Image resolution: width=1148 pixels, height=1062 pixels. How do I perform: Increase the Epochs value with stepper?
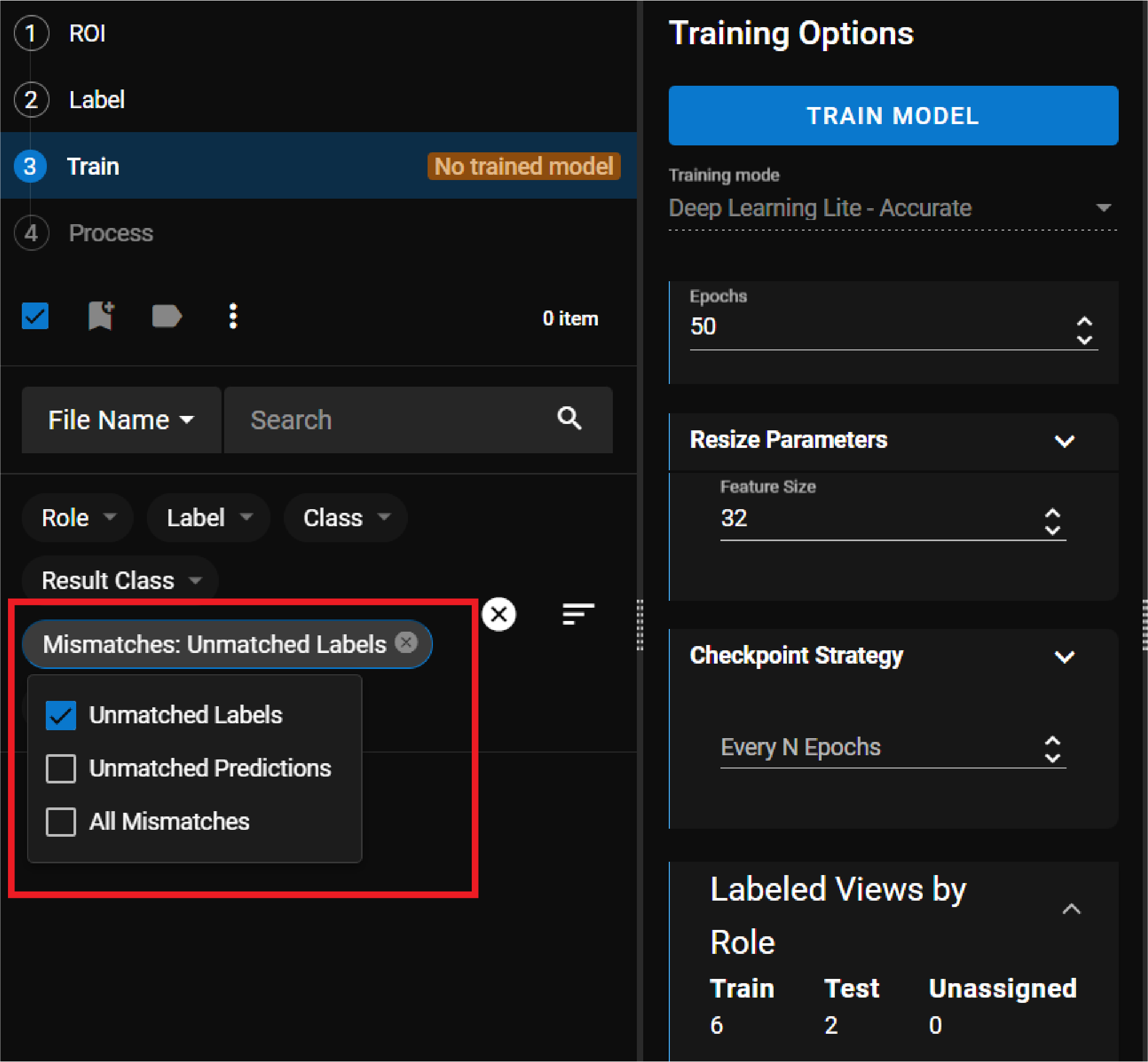point(1084,321)
